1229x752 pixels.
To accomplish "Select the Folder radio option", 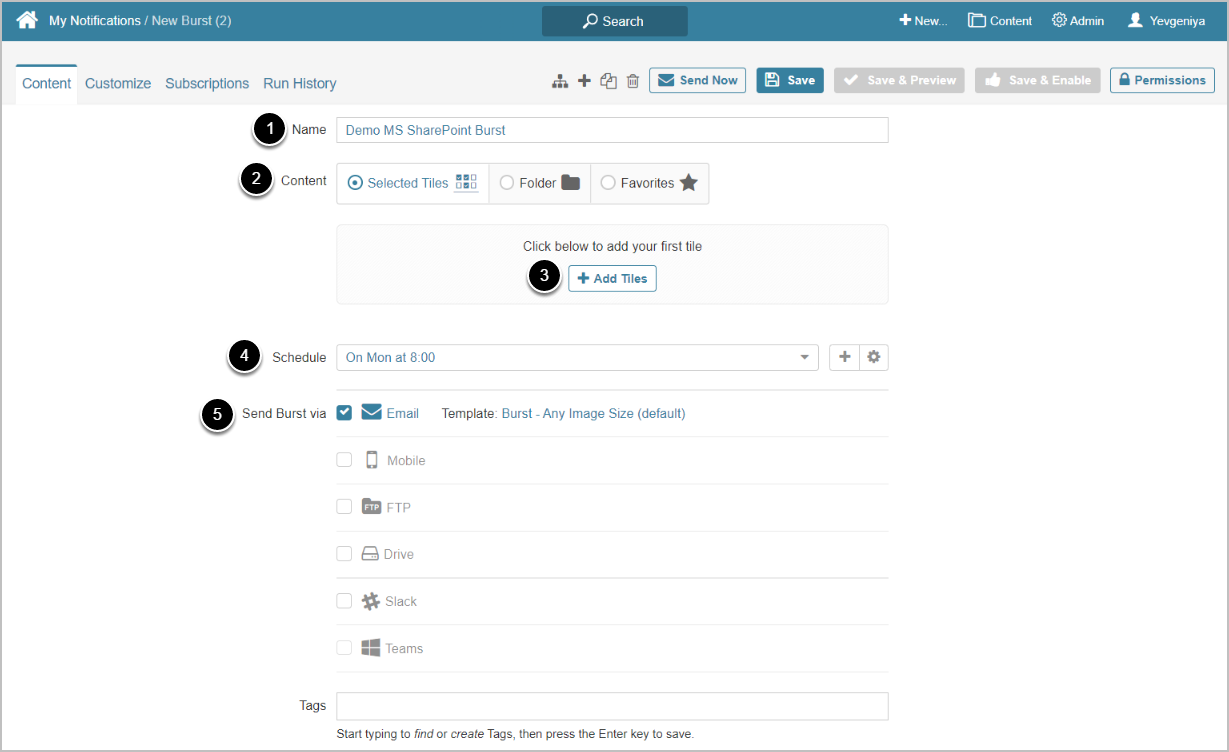I will [507, 183].
